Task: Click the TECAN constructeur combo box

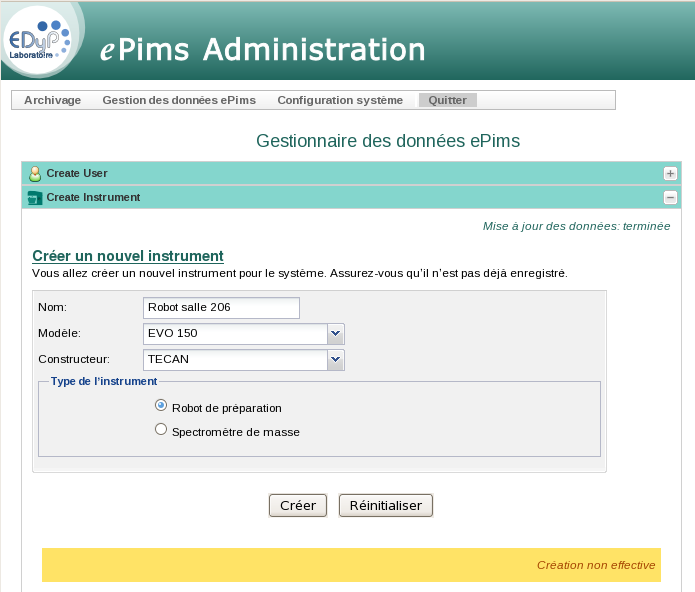Action: click(x=235, y=359)
